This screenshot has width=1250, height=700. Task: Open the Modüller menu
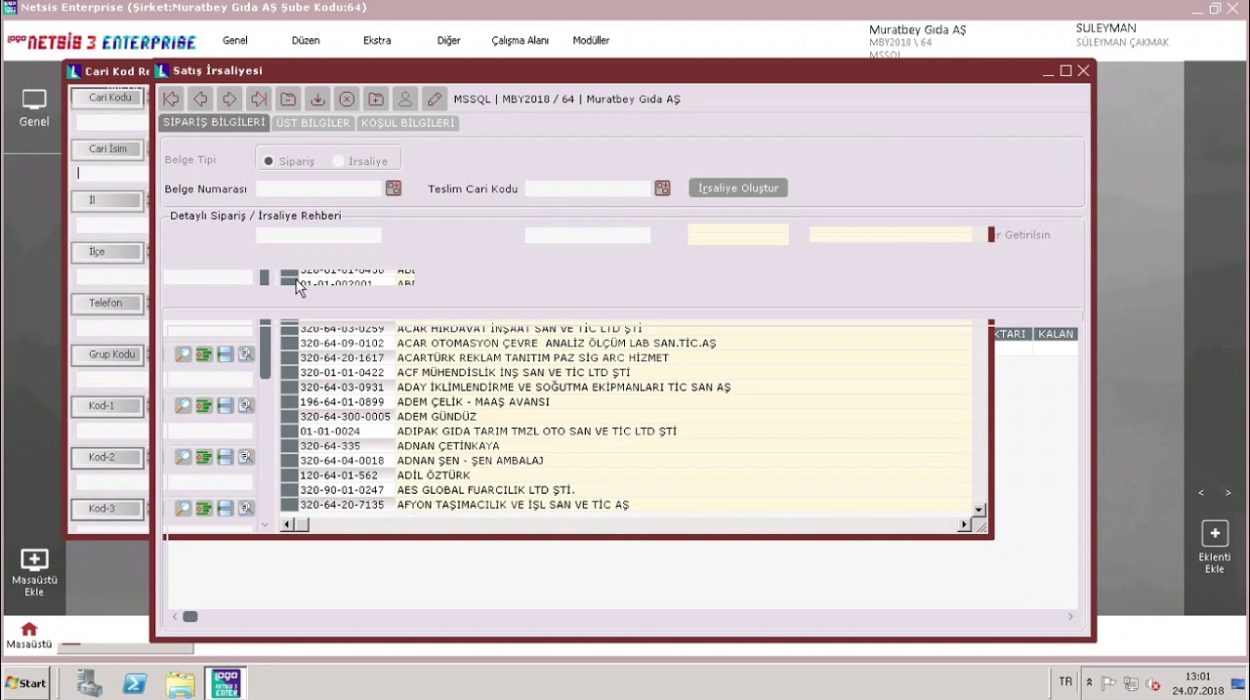[x=590, y=41]
